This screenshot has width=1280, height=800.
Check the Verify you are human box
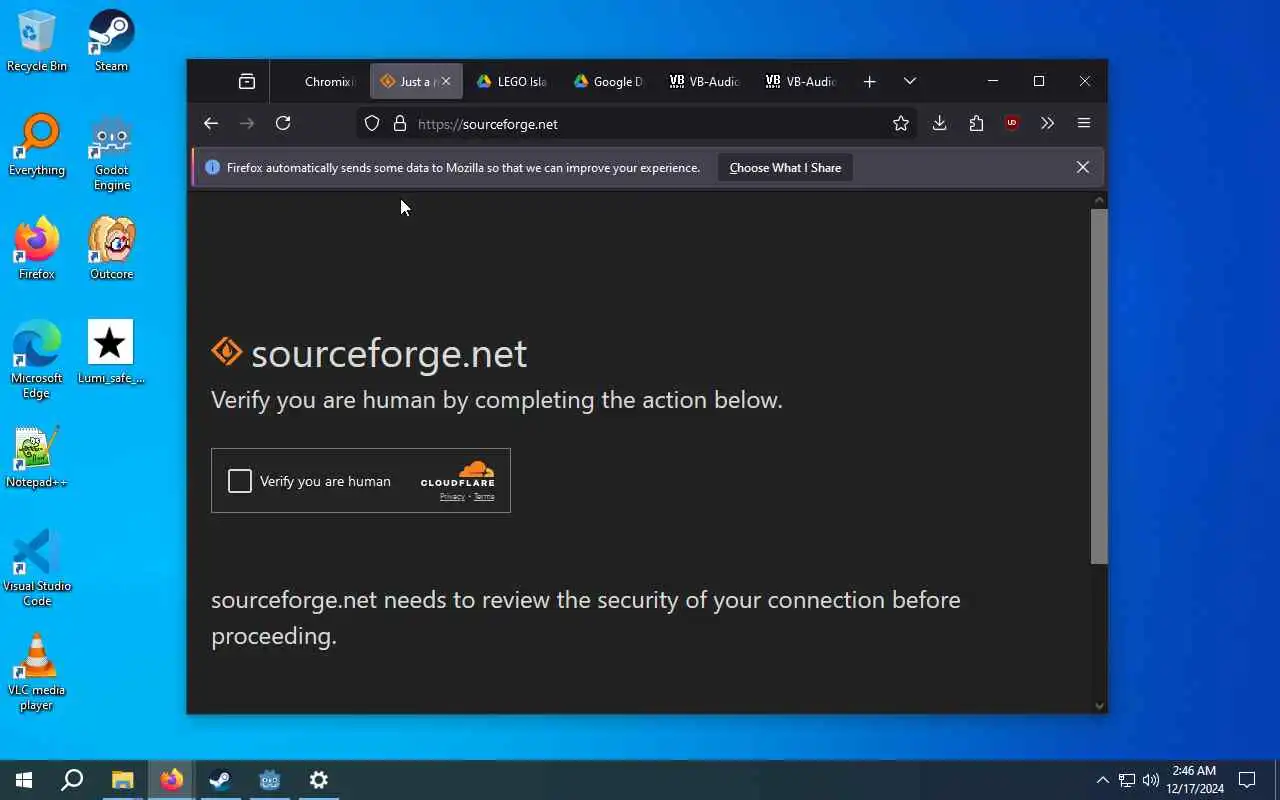tap(240, 481)
